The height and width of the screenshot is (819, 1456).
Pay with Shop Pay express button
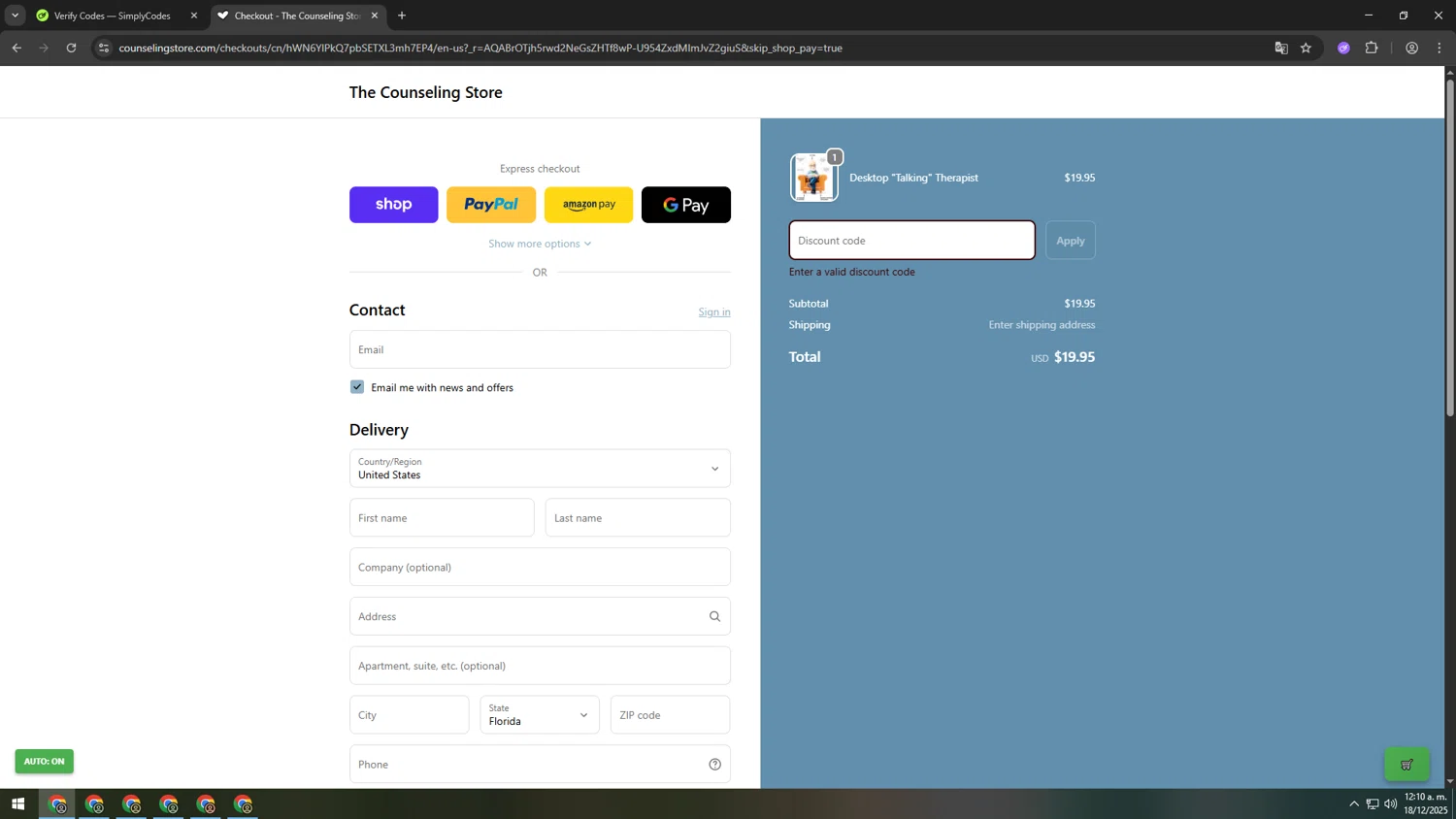pos(393,205)
